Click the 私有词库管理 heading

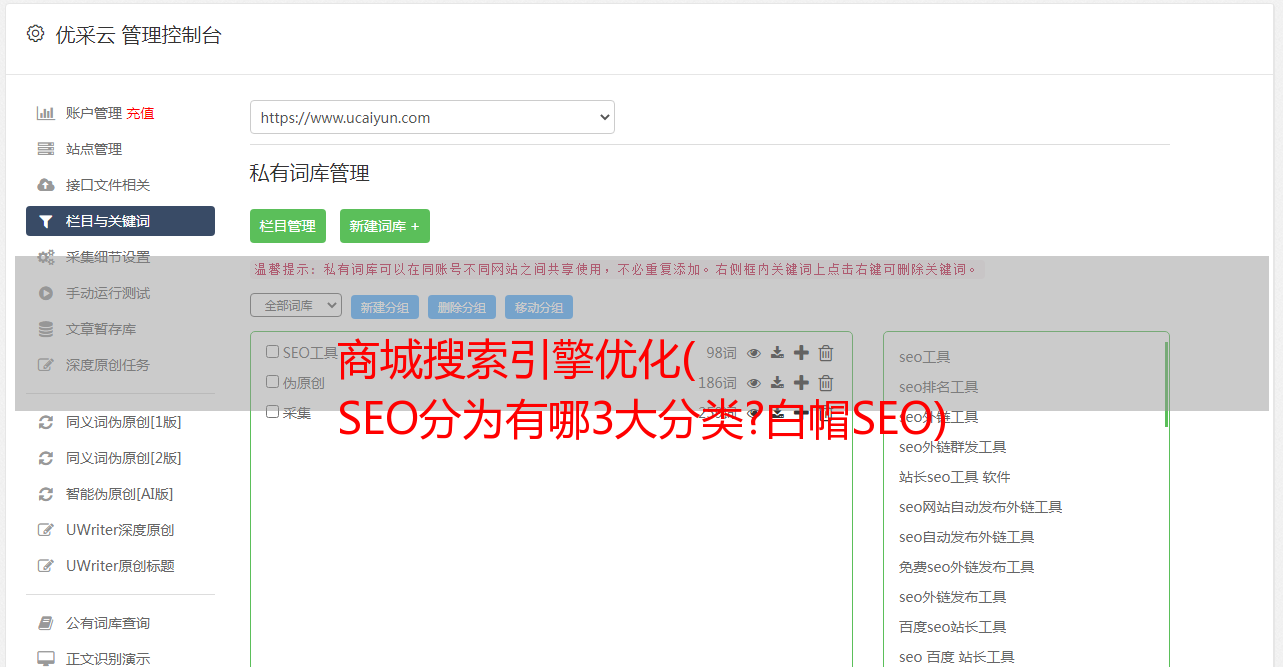tap(310, 173)
